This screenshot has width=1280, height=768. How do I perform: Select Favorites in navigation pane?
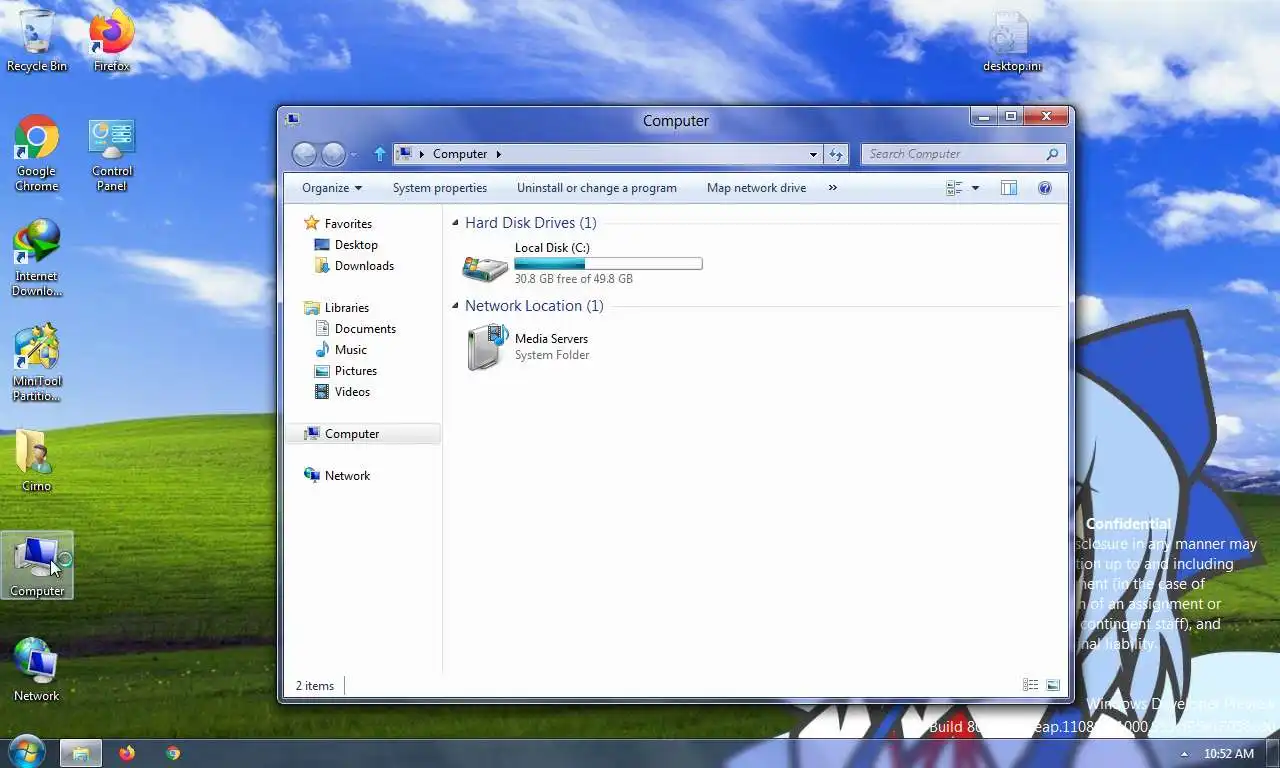(x=348, y=224)
